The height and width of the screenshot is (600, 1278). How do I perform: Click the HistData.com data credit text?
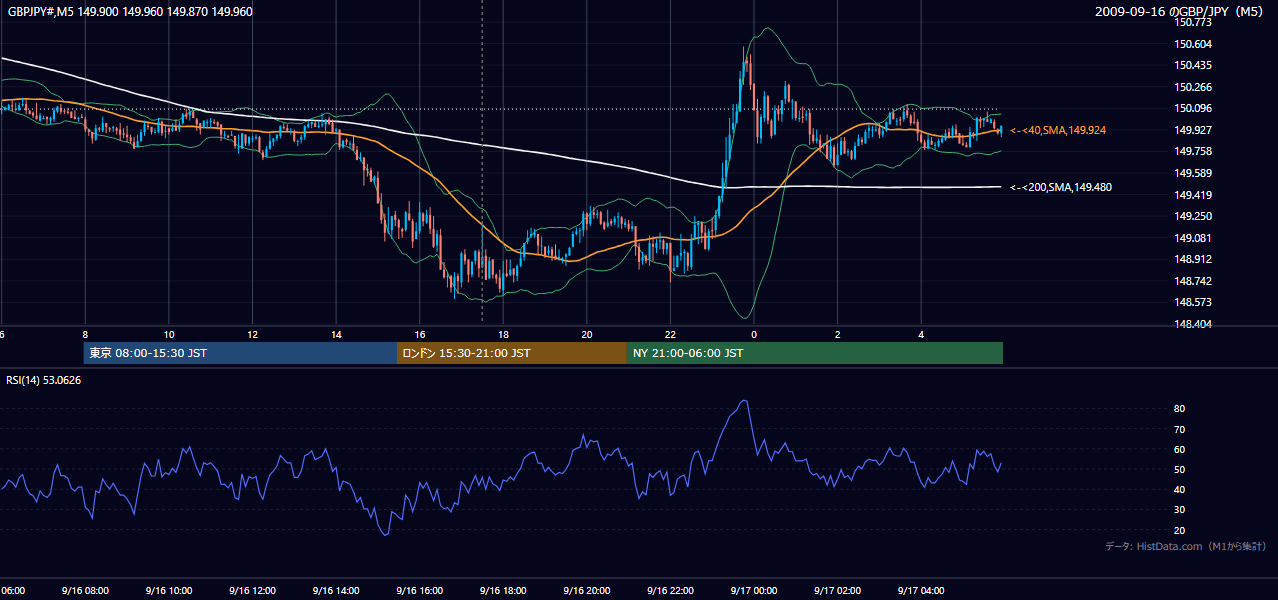[x=1186, y=546]
